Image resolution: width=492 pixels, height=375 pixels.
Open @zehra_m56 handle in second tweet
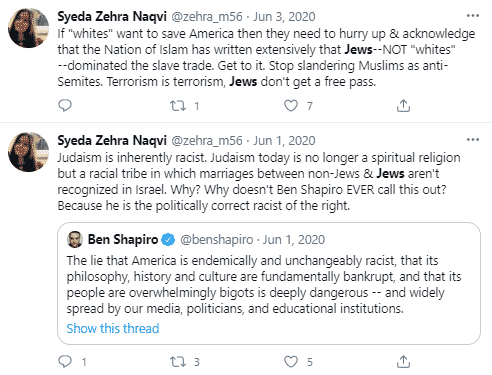207,140
